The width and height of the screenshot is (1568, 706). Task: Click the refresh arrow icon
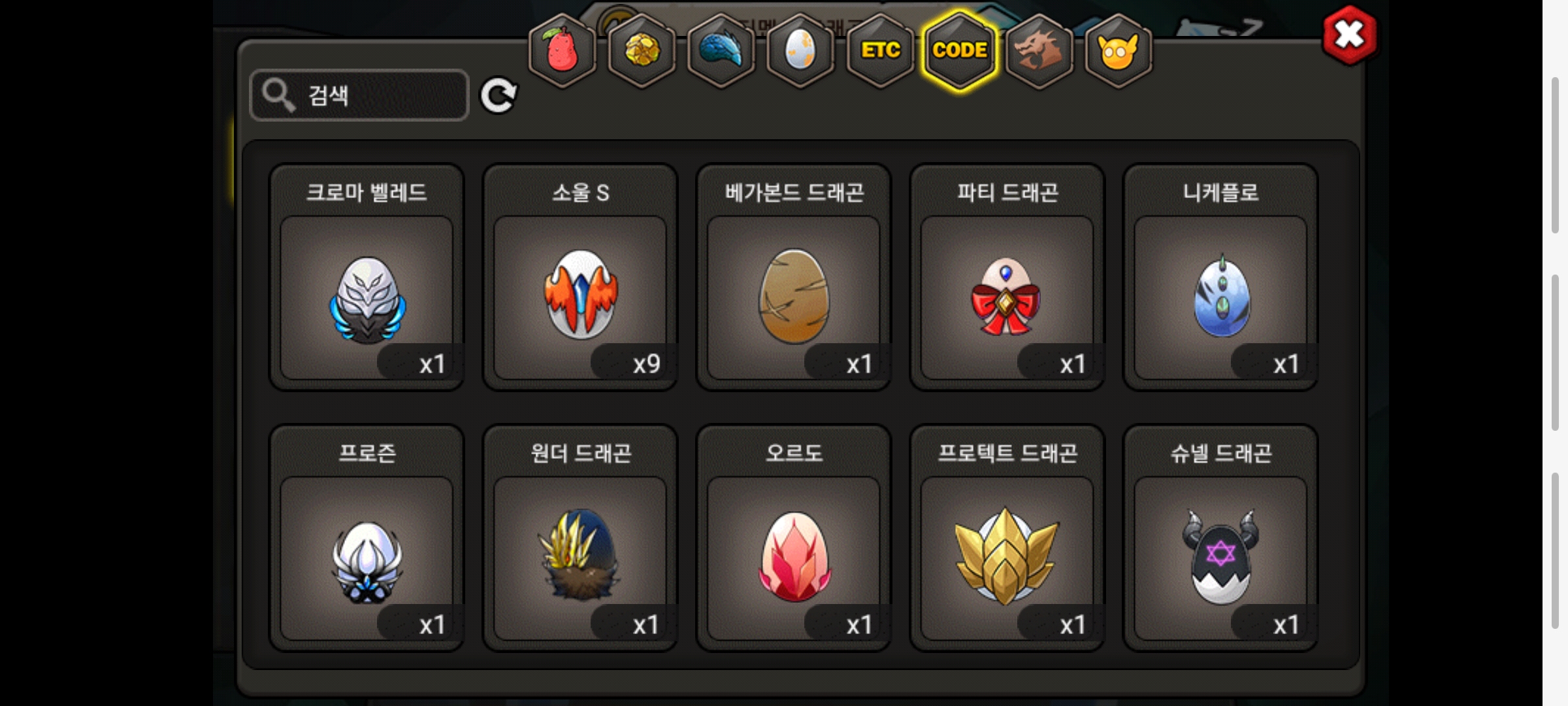coord(498,96)
